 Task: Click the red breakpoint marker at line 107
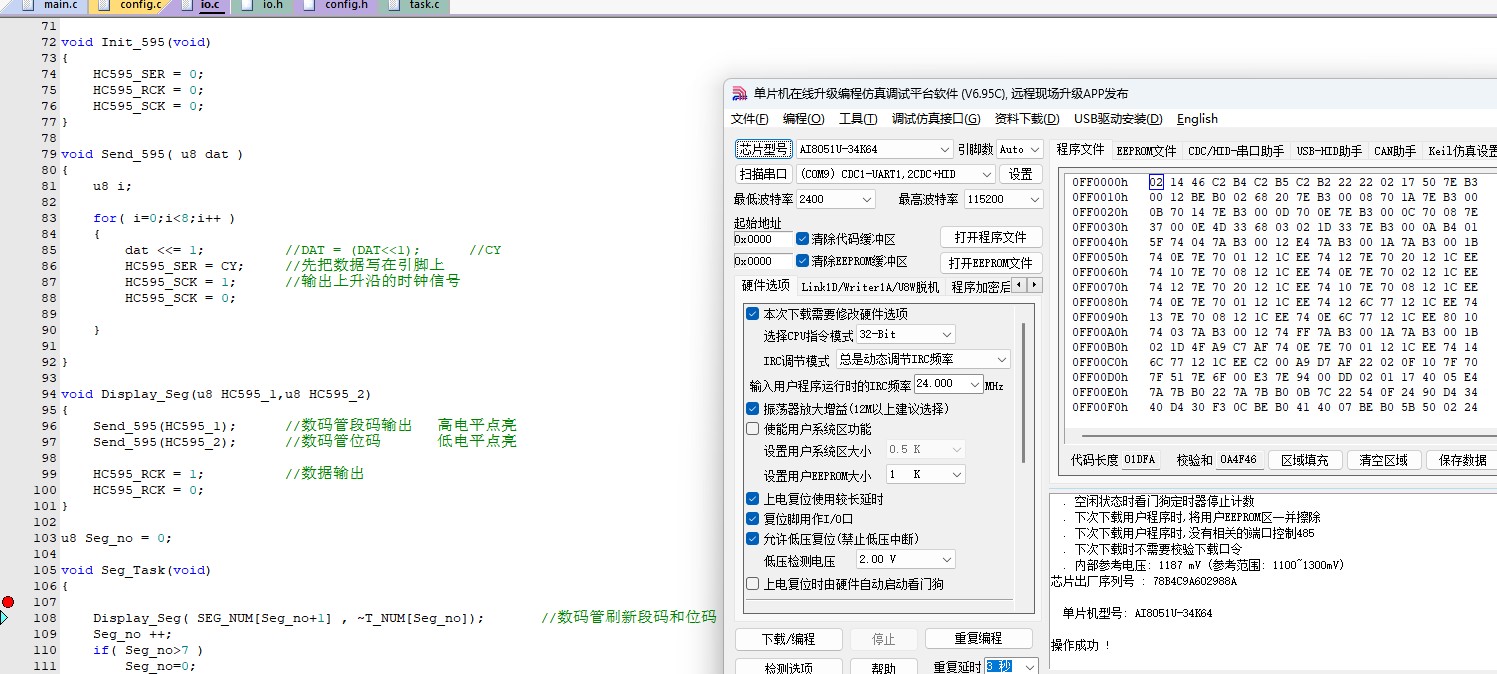click(8, 602)
